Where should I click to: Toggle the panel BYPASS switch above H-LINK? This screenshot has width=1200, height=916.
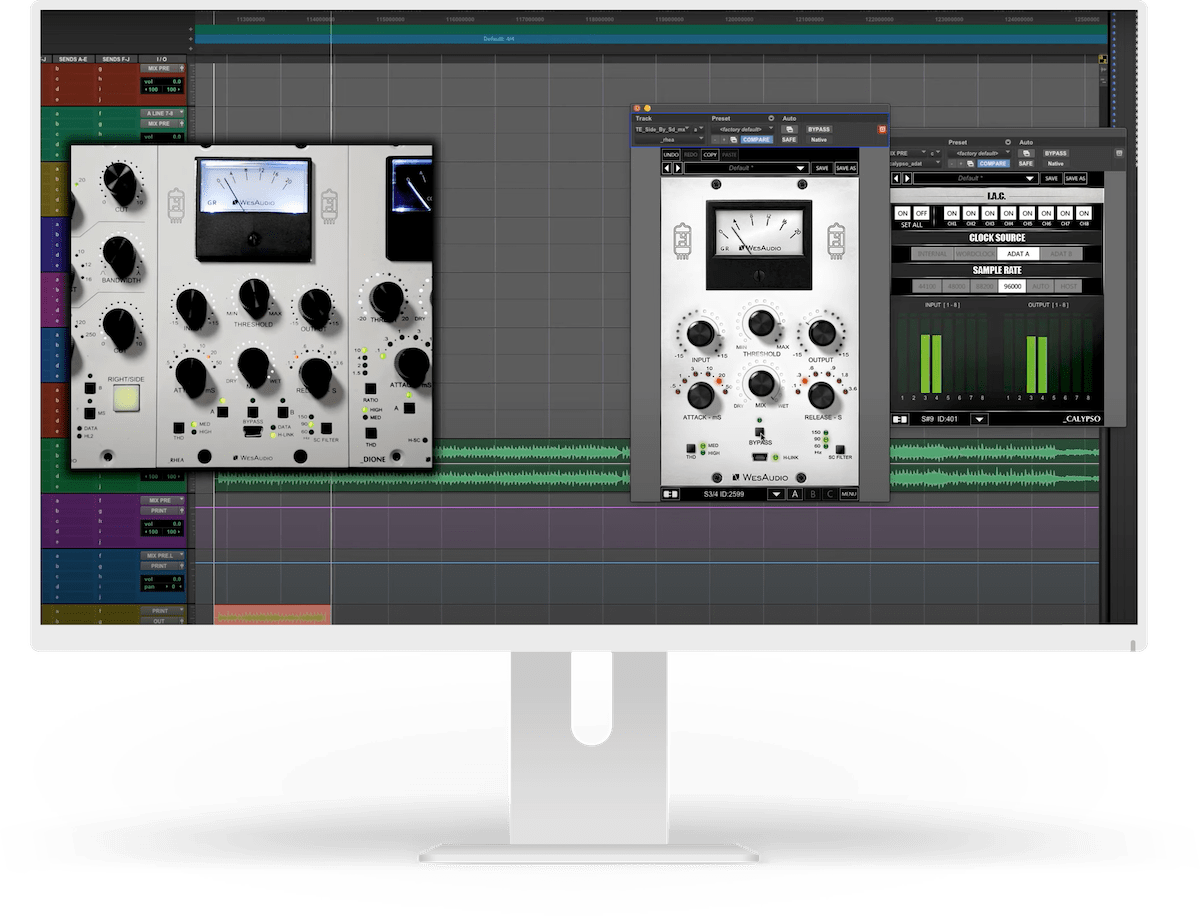[759, 431]
